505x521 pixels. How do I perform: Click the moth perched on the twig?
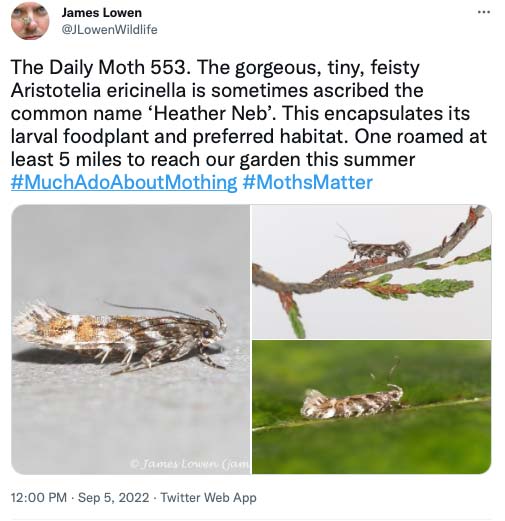[x=375, y=247]
